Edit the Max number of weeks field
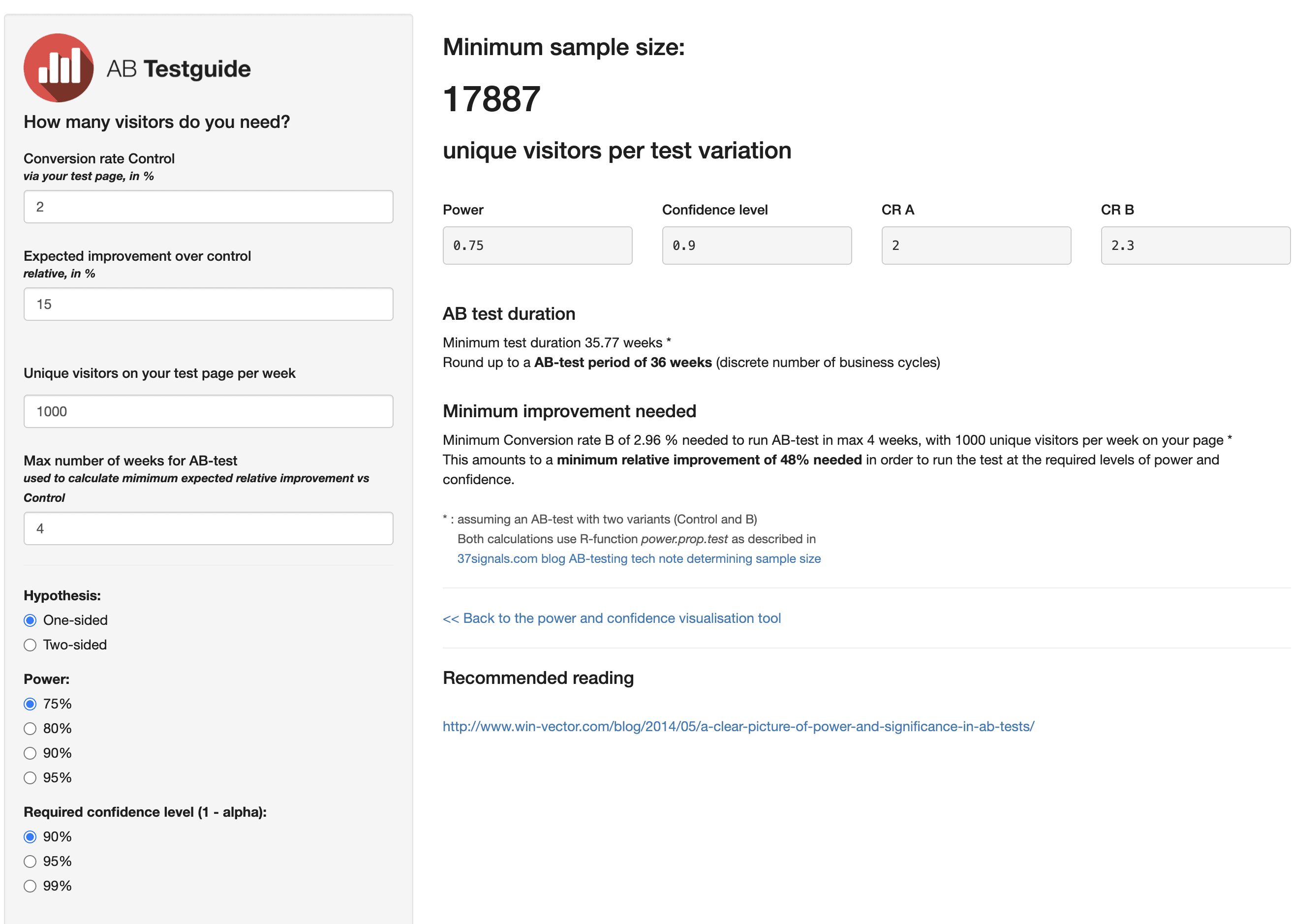This screenshot has height=924, width=1292. tap(208, 528)
